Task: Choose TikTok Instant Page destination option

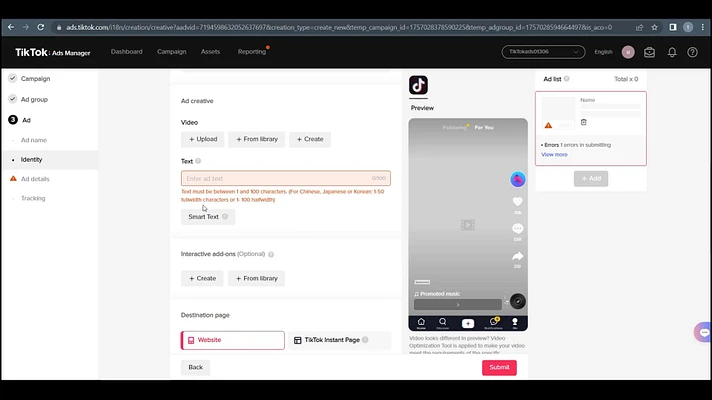Action: pyautogui.click(x=340, y=340)
